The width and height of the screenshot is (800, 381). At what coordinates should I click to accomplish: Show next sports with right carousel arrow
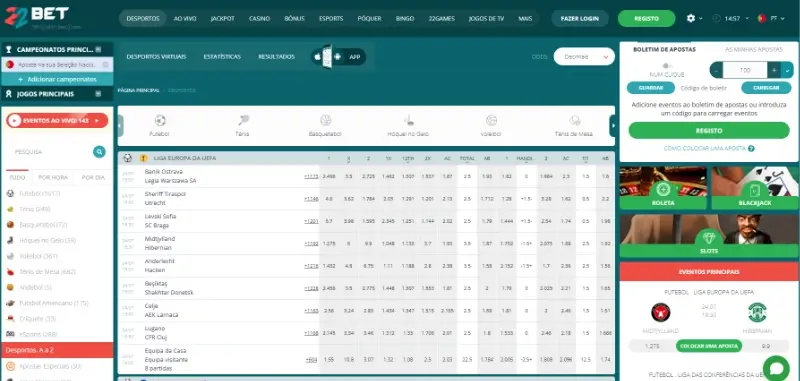(x=612, y=125)
